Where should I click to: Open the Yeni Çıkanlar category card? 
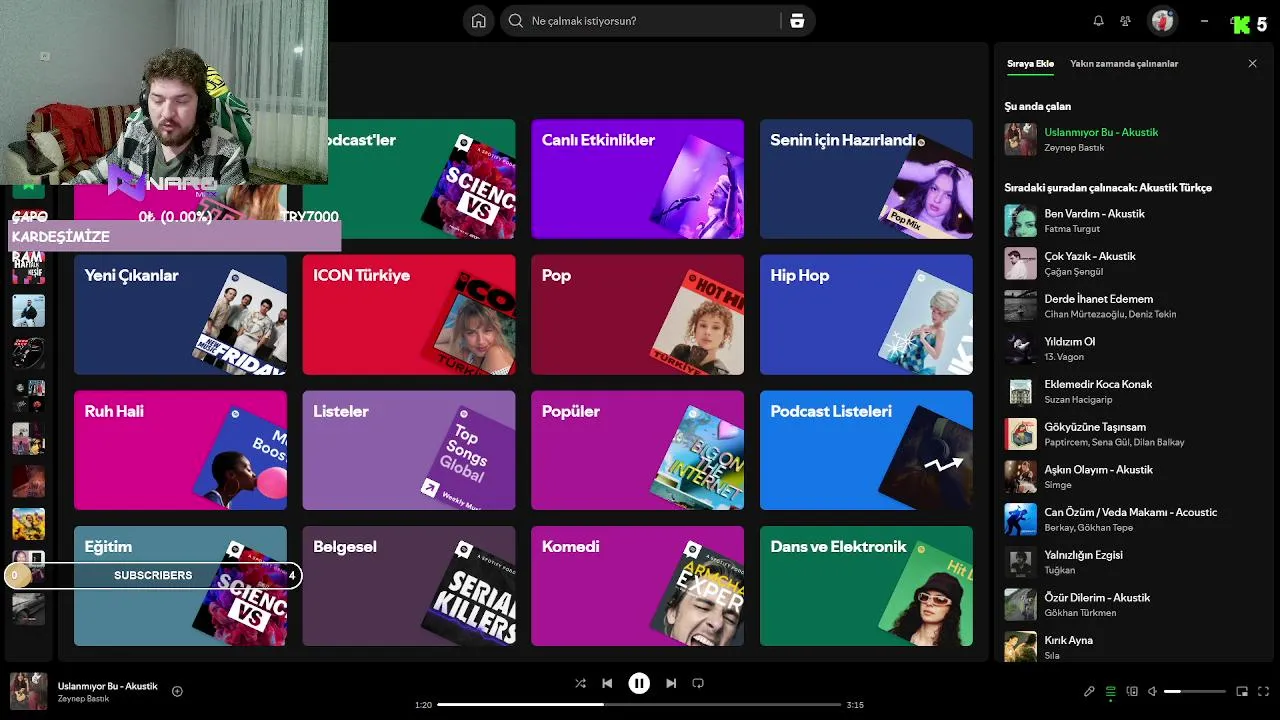[x=180, y=314]
